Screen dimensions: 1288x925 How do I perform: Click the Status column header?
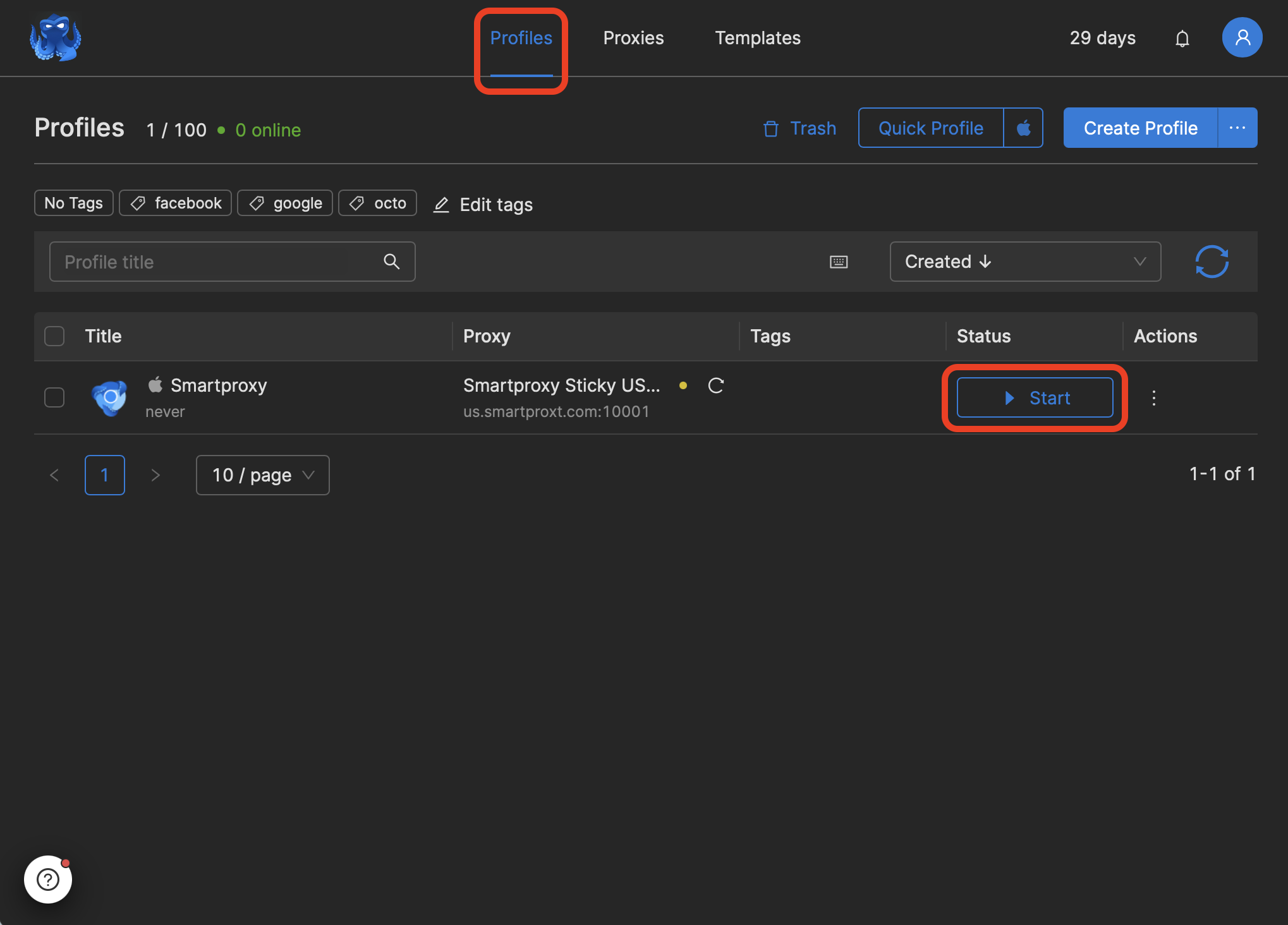[983, 336]
